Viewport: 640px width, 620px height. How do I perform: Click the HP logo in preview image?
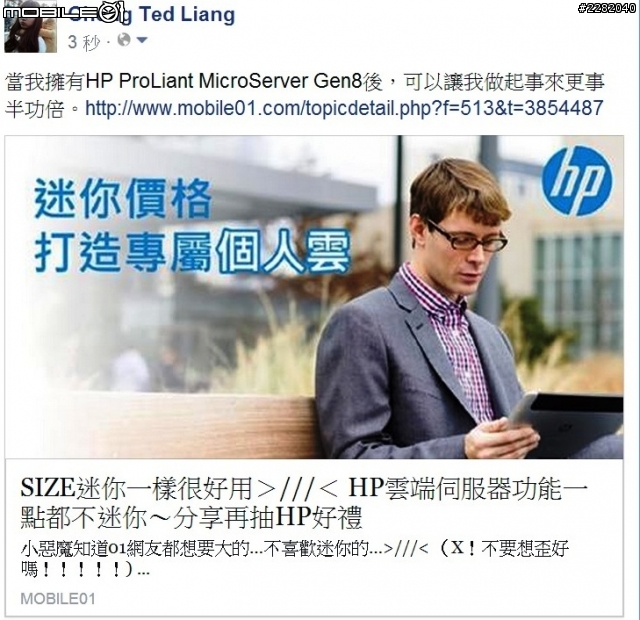[x=577, y=181]
